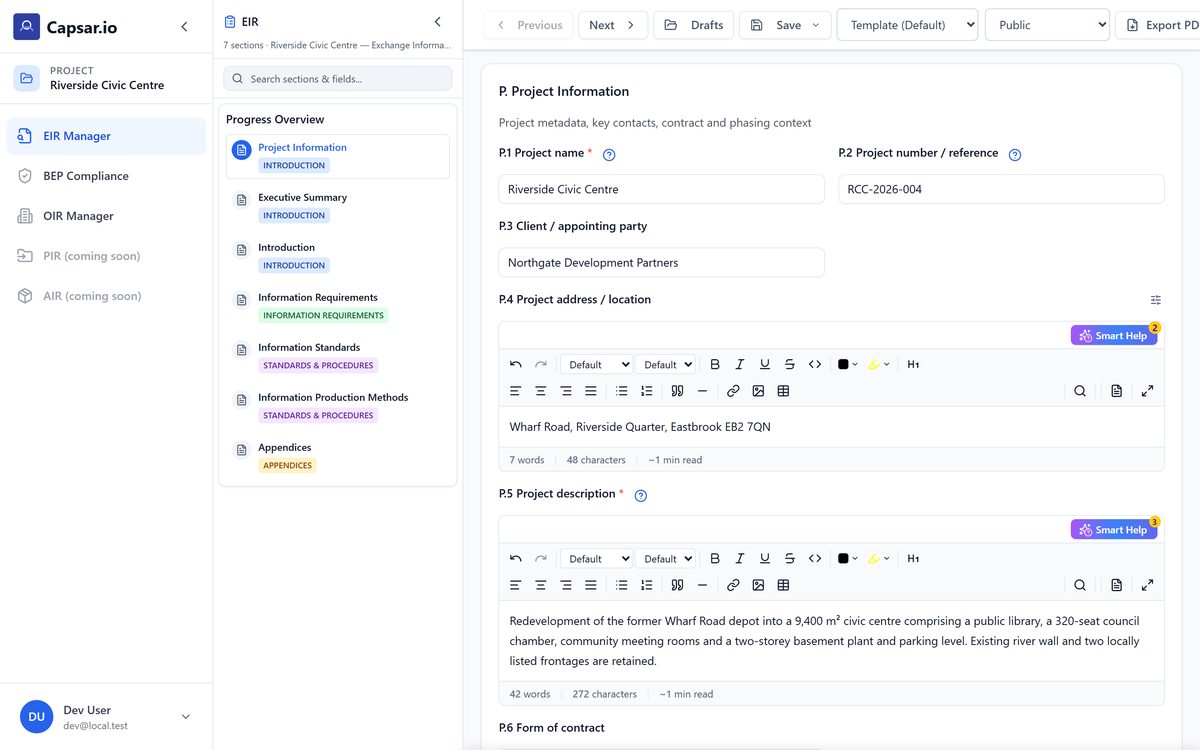Align text left in P.4 address editor
1200x750 pixels.
[516, 391]
